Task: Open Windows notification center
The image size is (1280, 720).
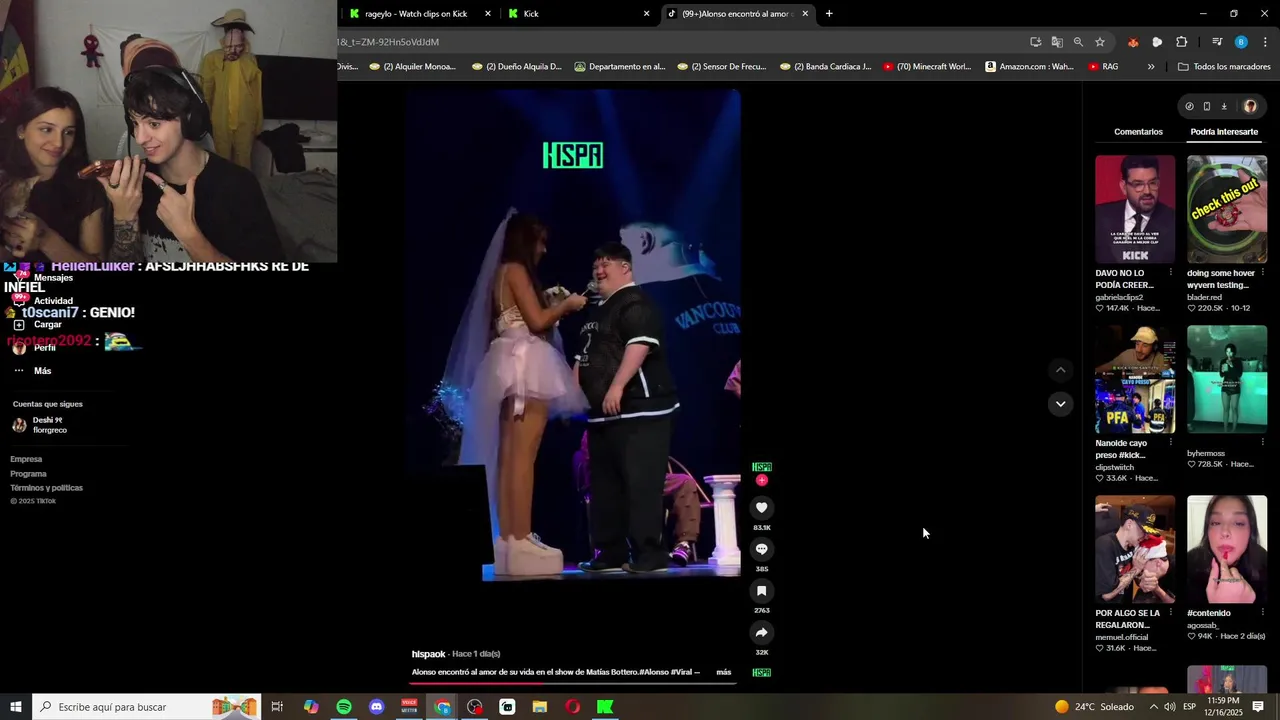Action: click(x=1258, y=707)
